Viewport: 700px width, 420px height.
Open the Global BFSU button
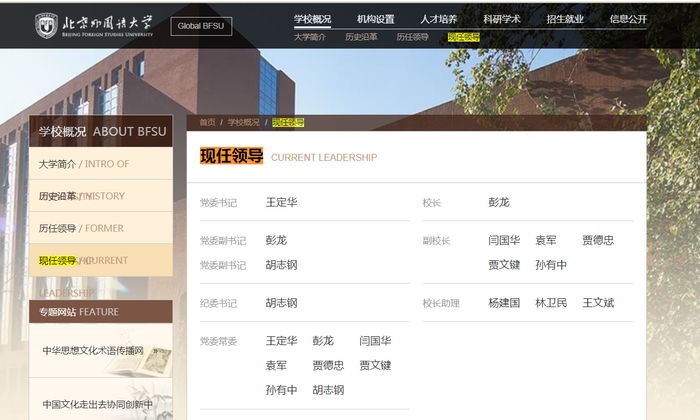201,26
